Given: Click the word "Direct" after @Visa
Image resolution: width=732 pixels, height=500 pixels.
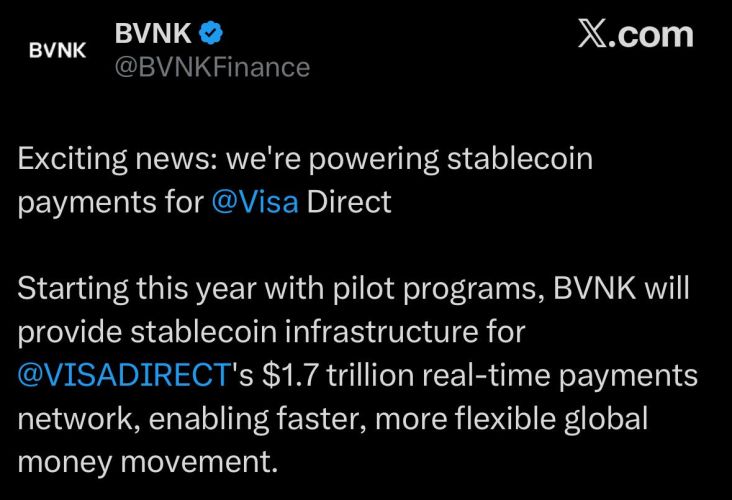Looking at the screenshot, I should (x=349, y=200).
